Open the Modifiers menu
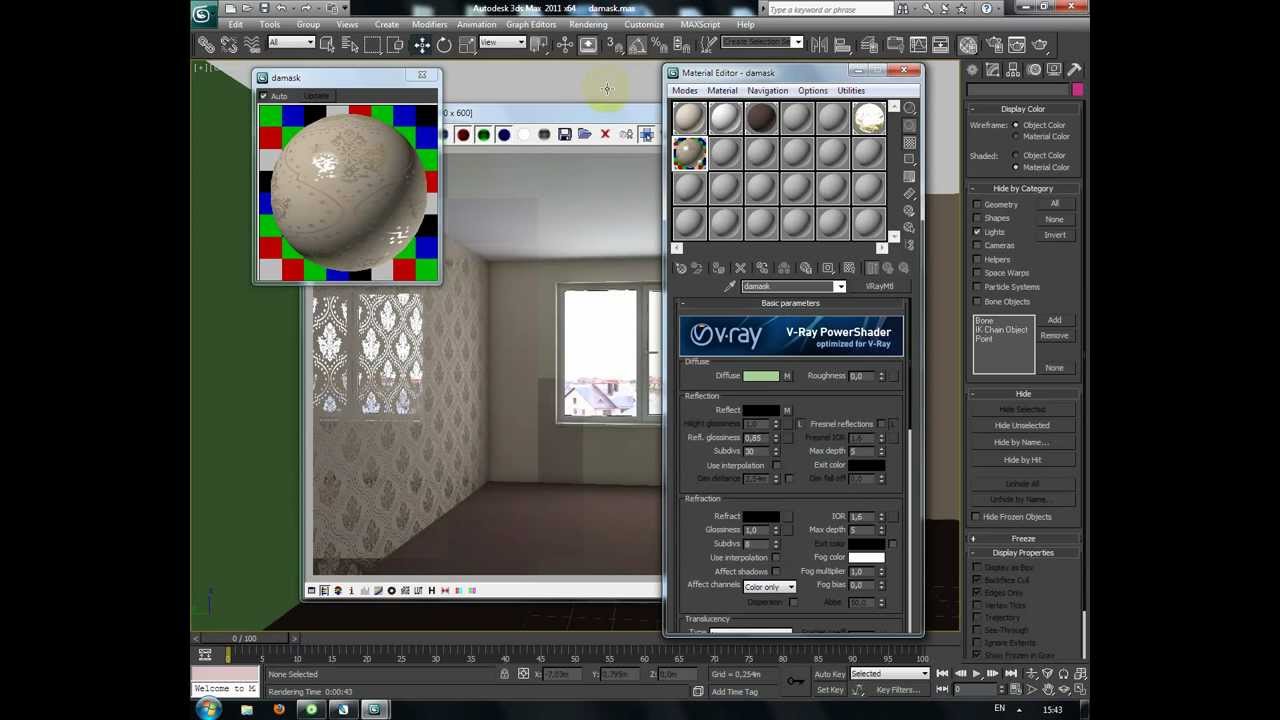This screenshot has height=720, width=1280. (429, 24)
